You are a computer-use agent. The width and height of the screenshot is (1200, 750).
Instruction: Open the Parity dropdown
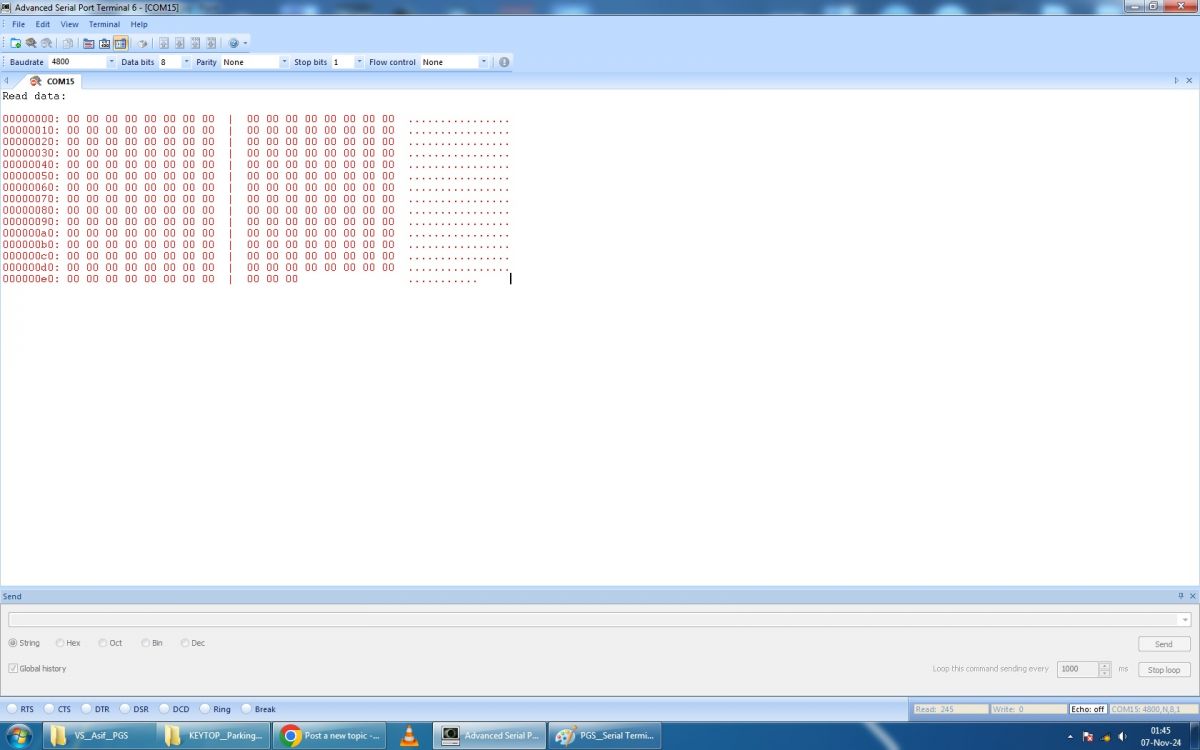pyautogui.click(x=283, y=62)
